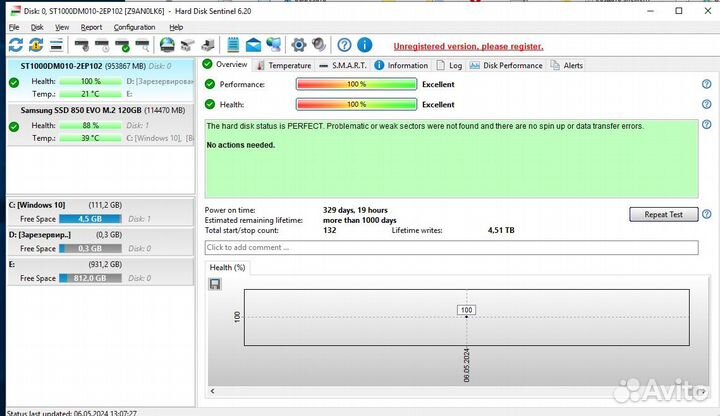The image size is (720, 416).
Task: Open settings with the gear icon
Action: click(298, 45)
